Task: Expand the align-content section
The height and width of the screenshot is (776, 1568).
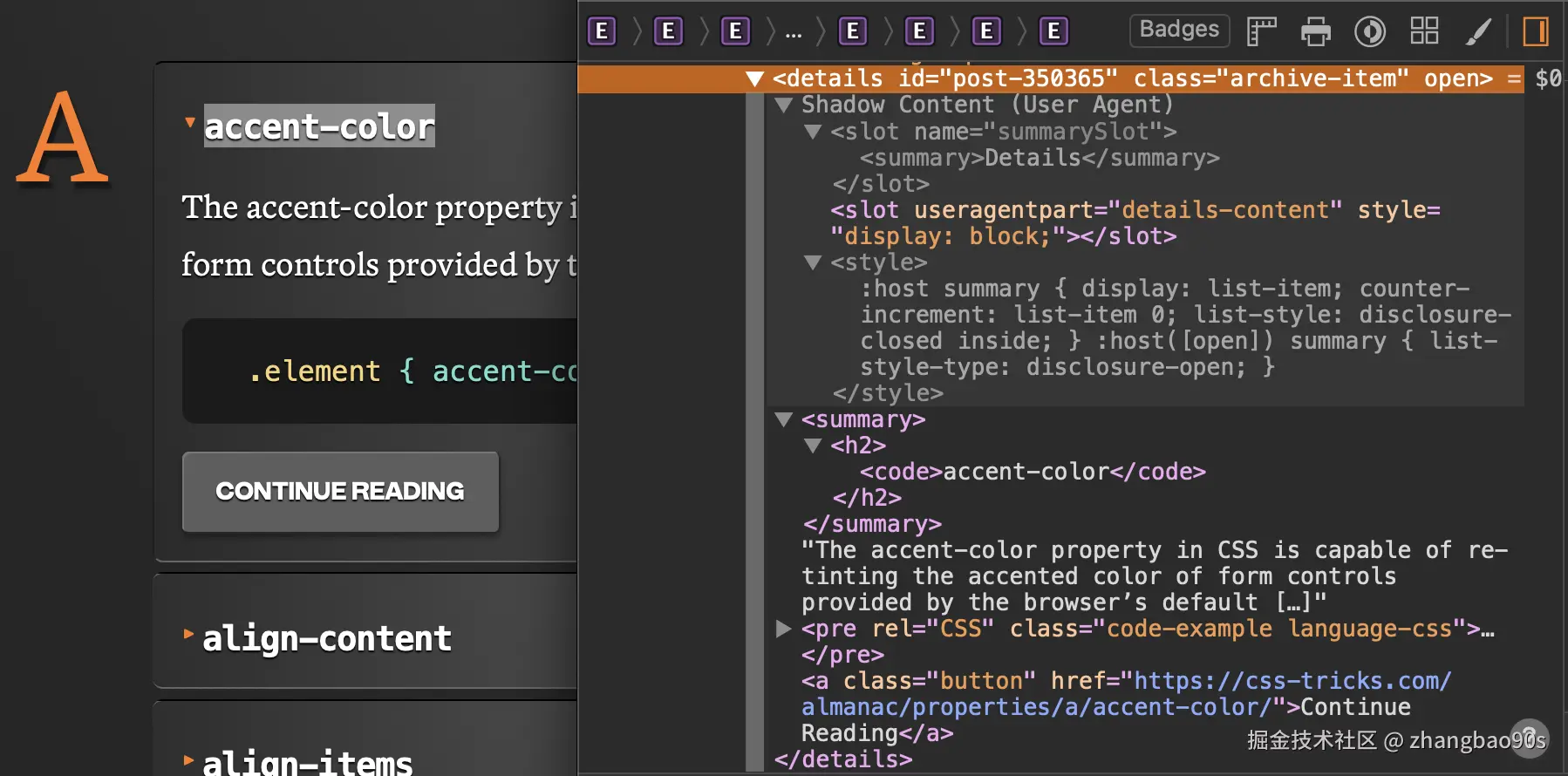Action: click(x=188, y=634)
